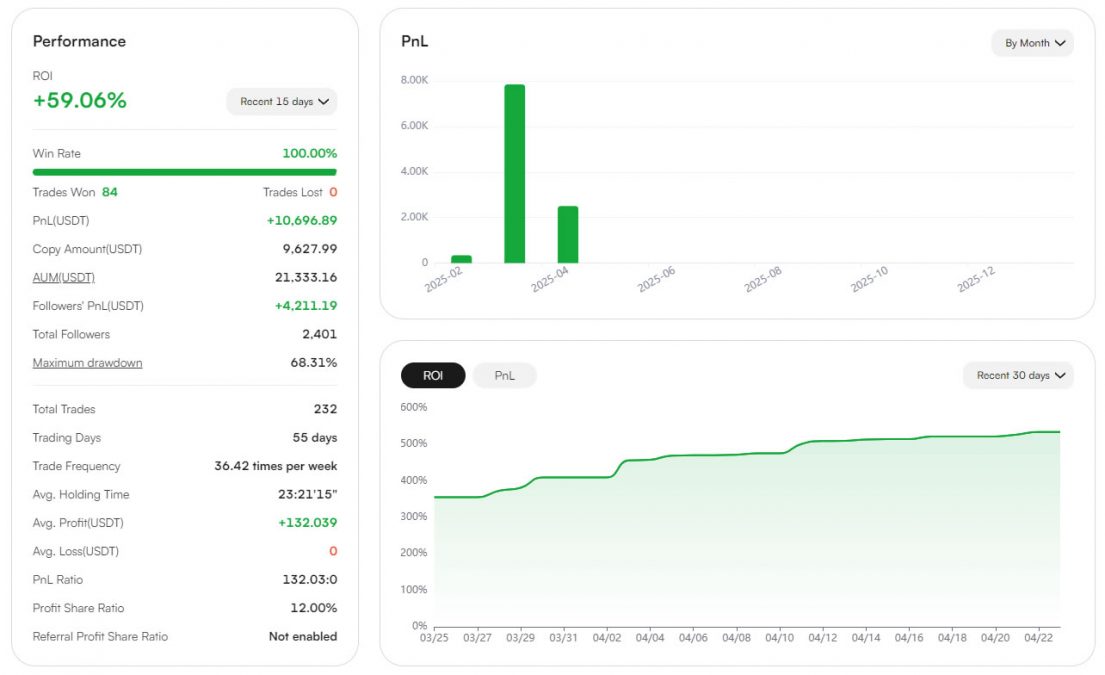
Task: Click the 04/22 date on ROI axis
Action: (x=1038, y=638)
